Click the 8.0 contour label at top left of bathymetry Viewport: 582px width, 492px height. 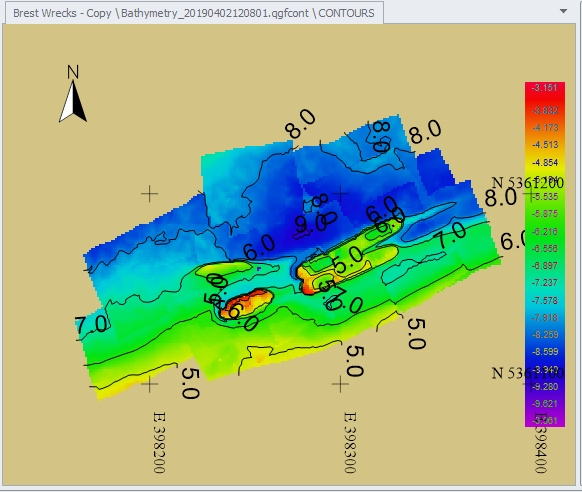coord(300,123)
